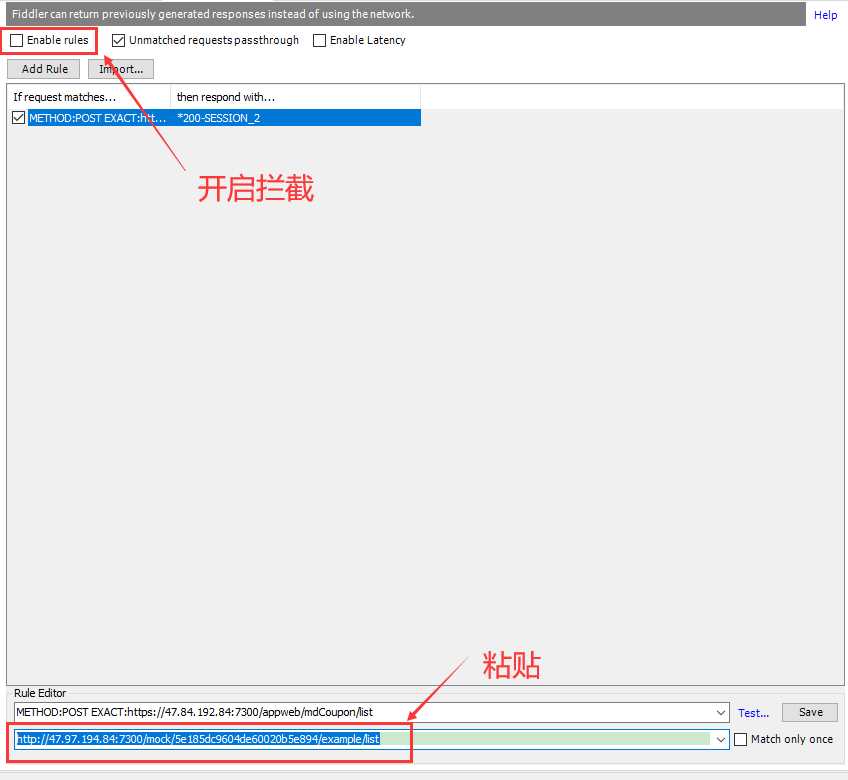The height and width of the screenshot is (780, 848).
Task: Expand the response action dropdown arrow
Action: (x=720, y=739)
